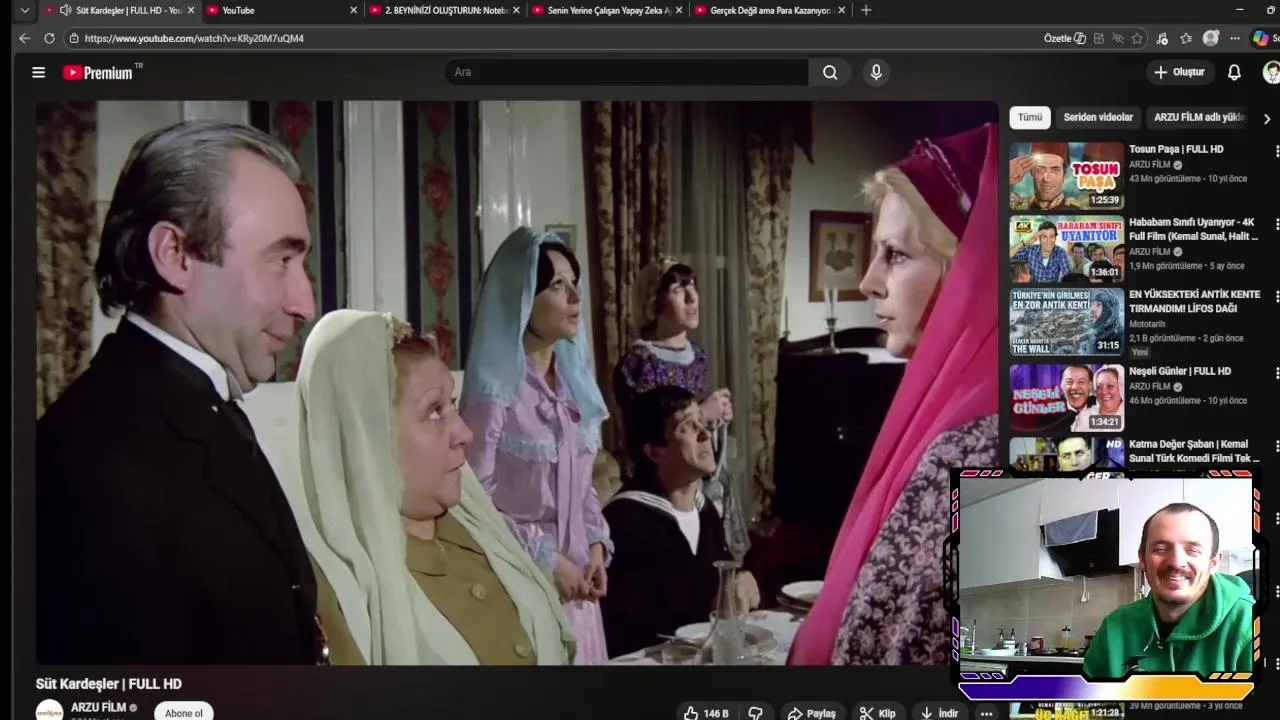1280x720 pixels.
Task: Add page to favorites star icon
Action: click(x=1137, y=38)
